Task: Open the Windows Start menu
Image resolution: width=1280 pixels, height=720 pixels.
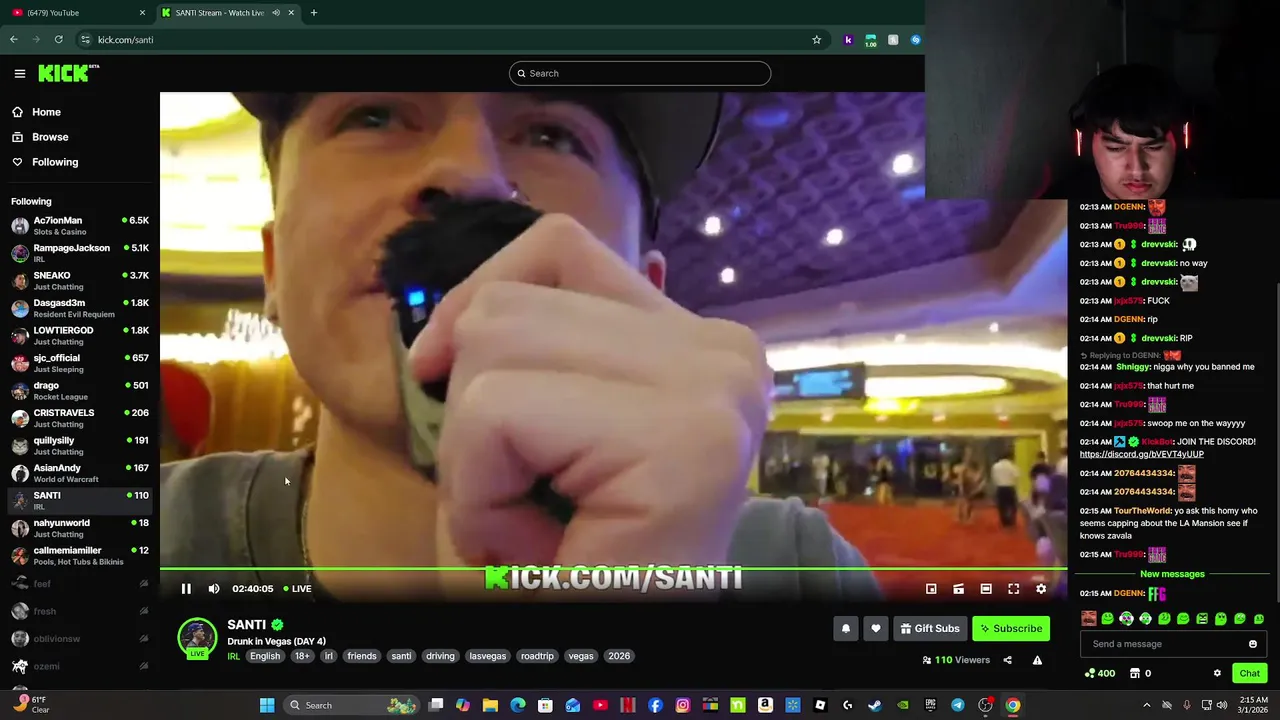Action: 267,705
